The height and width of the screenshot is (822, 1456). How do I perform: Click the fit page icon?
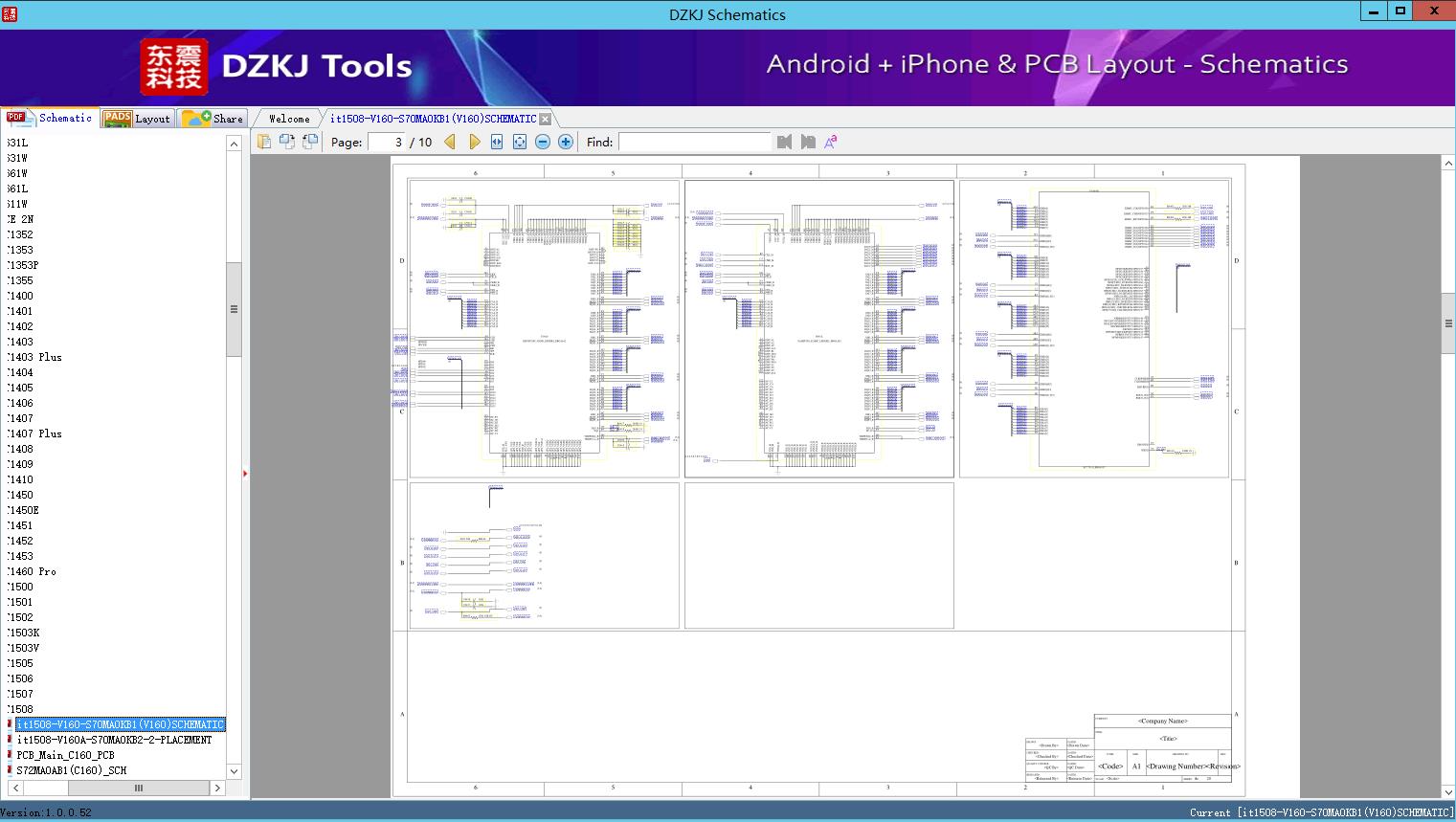(x=520, y=142)
